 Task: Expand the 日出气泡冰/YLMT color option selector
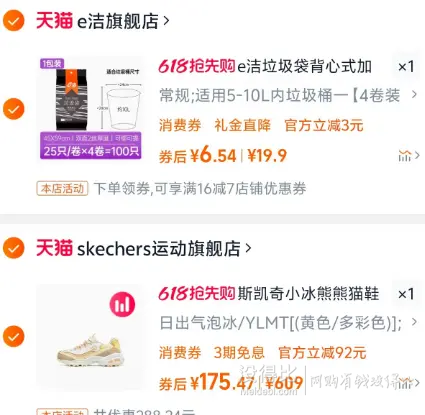(288, 323)
